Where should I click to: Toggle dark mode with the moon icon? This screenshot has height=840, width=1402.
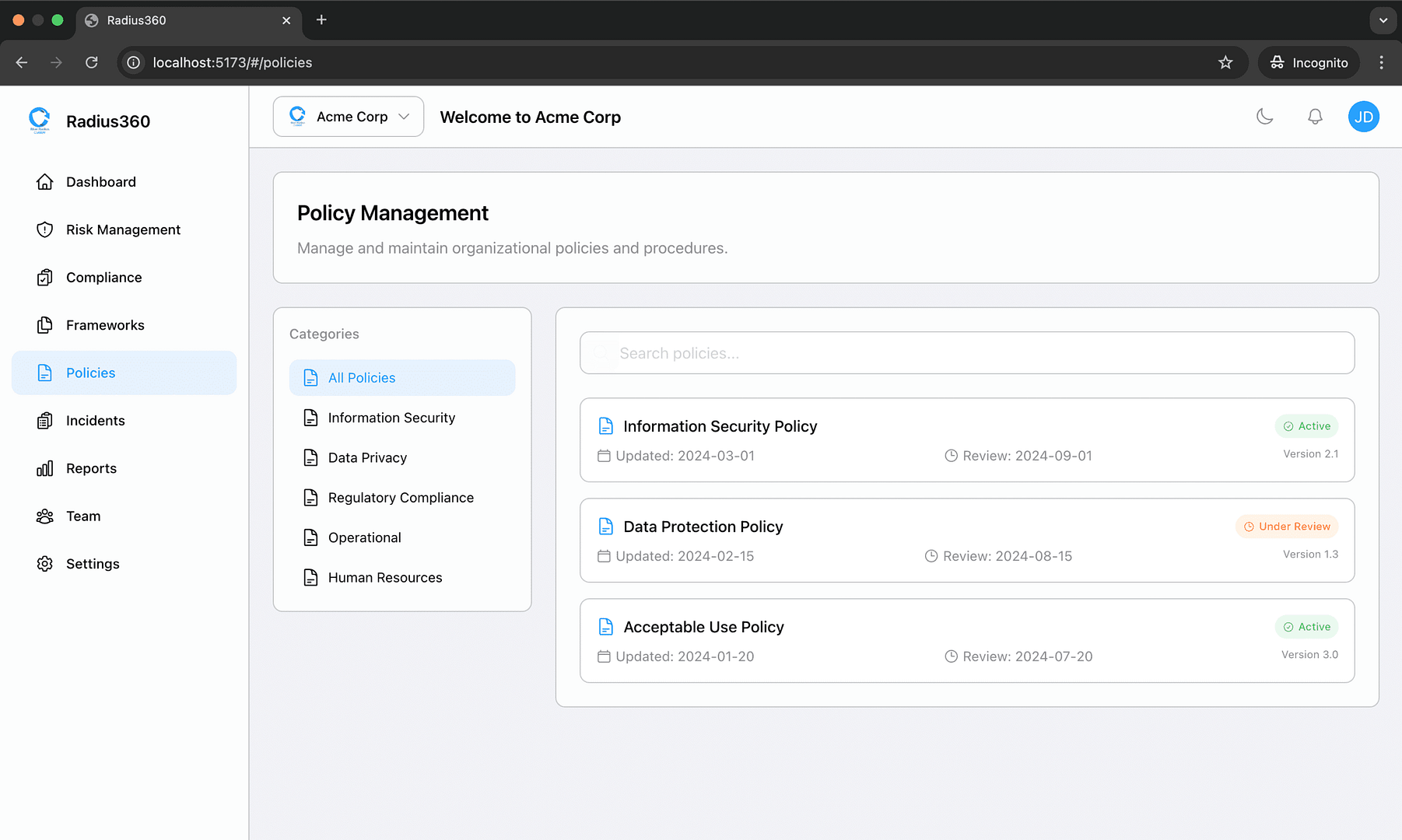[1264, 117]
